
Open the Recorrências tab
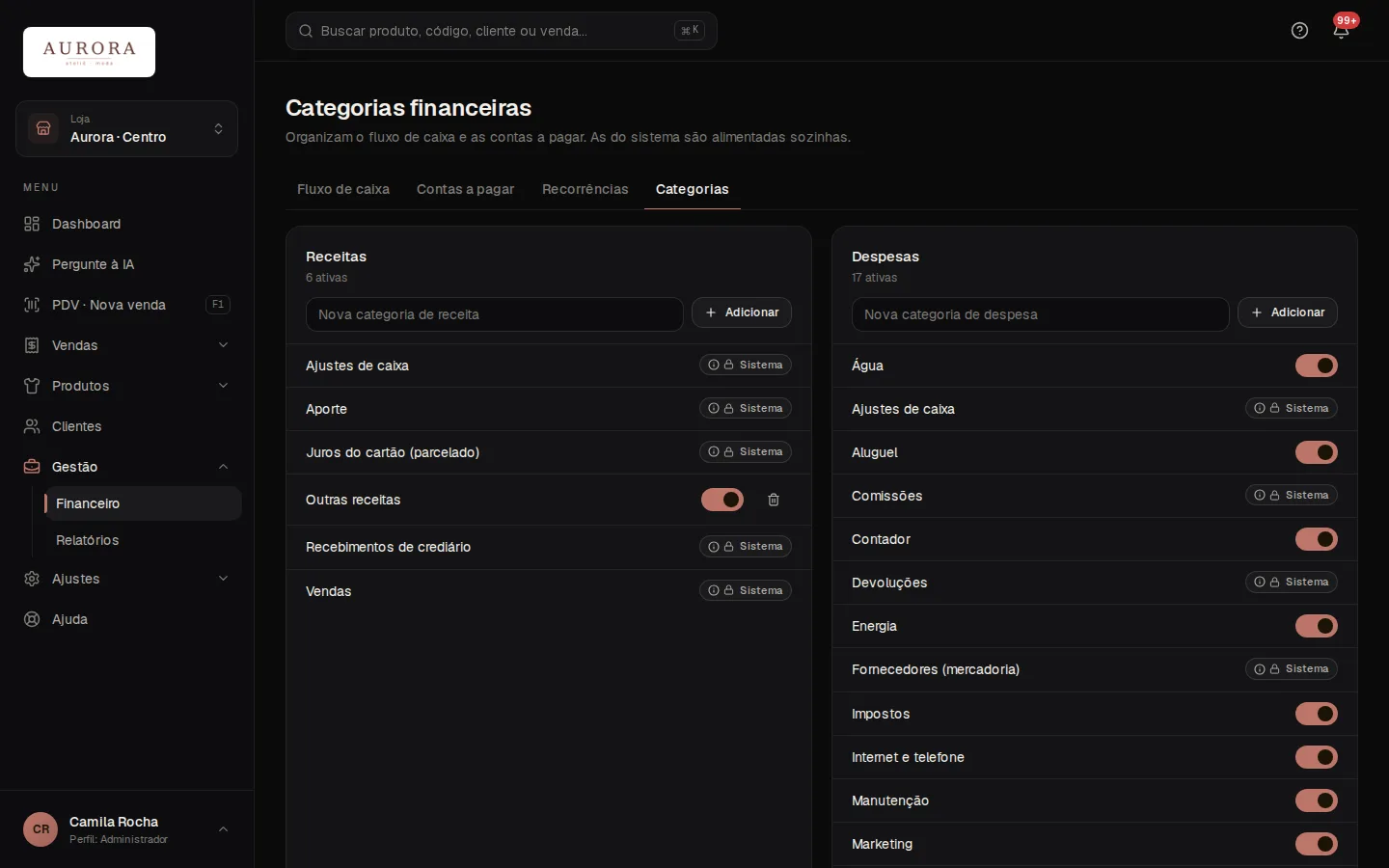pyautogui.click(x=585, y=189)
